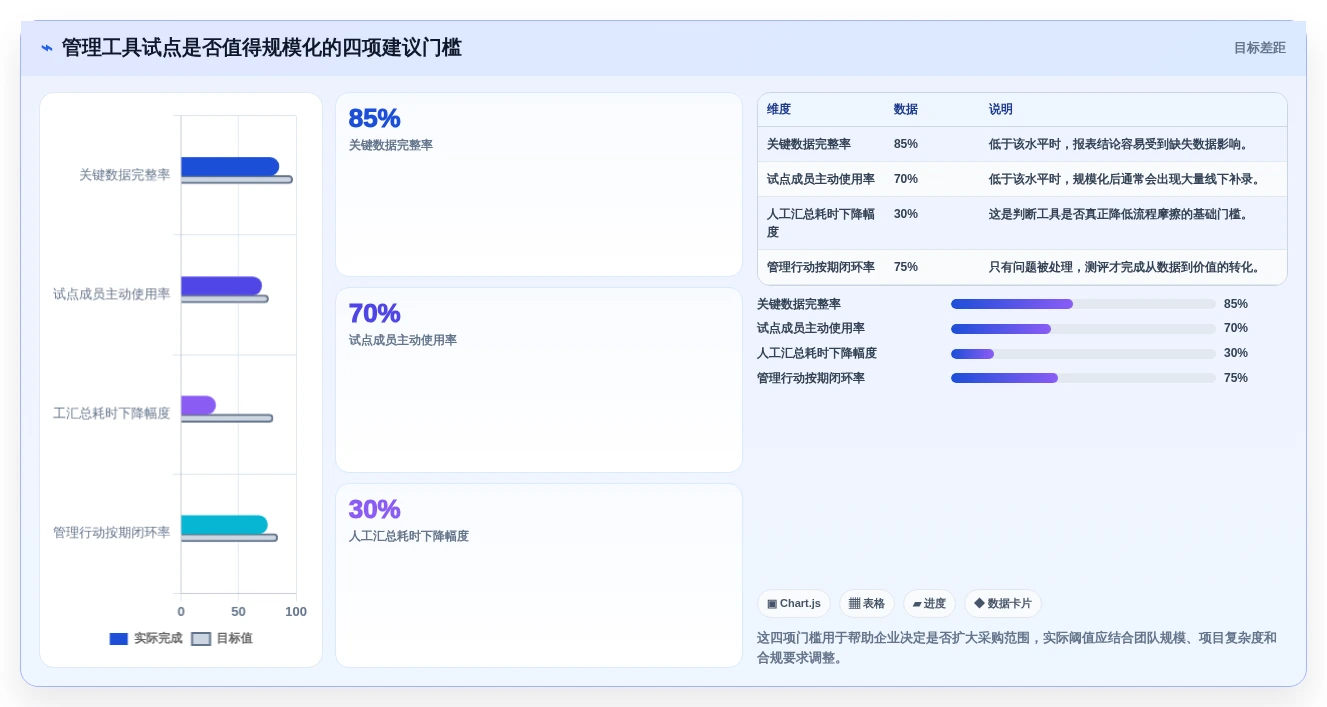Click the 试点成员主动使用率 y-axis label on chart
The height and width of the screenshot is (707, 1327).
click(x=112, y=294)
